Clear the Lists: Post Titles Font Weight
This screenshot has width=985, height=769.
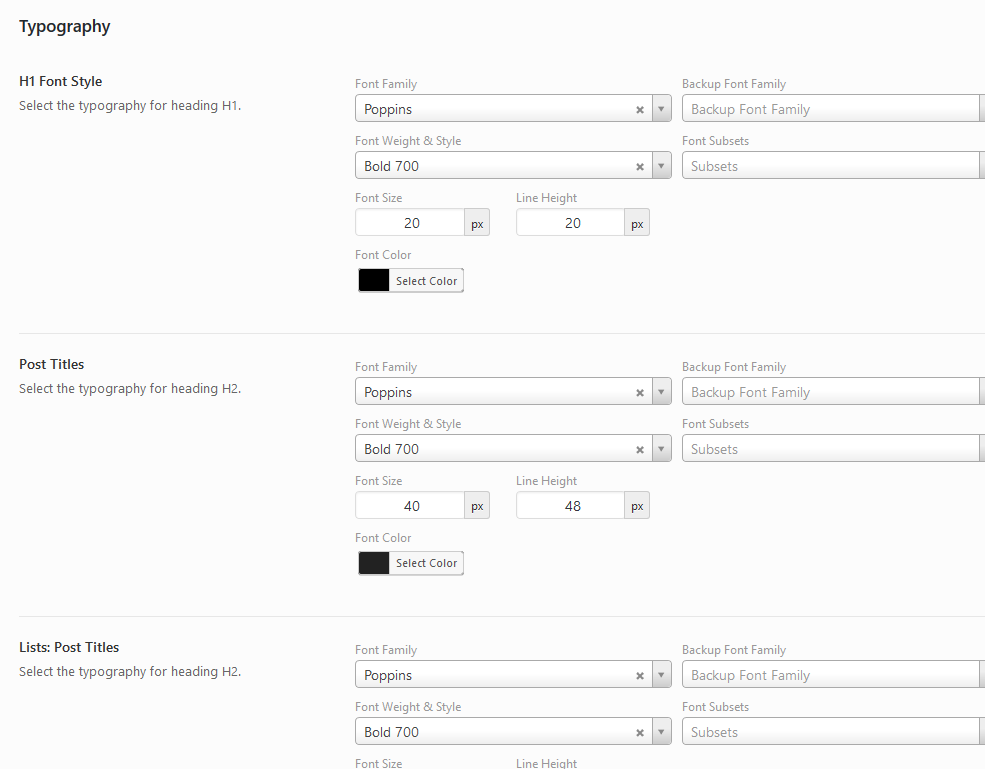639,731
